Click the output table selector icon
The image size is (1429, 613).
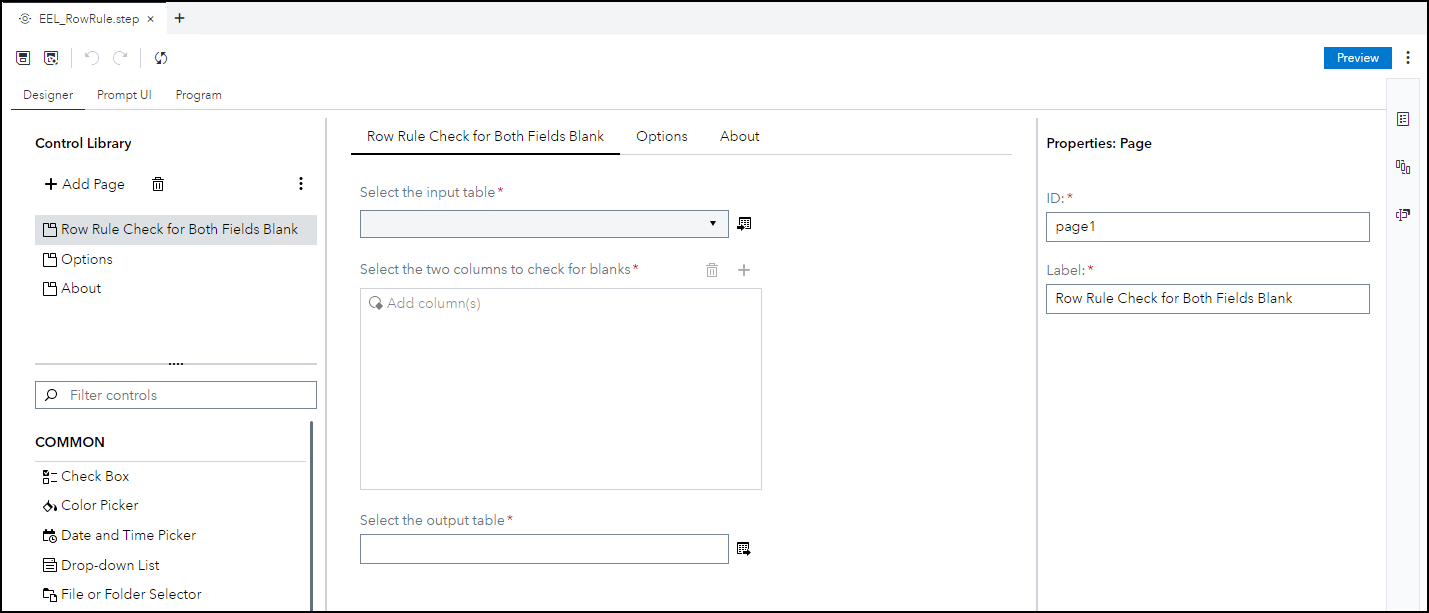(744, 549)
